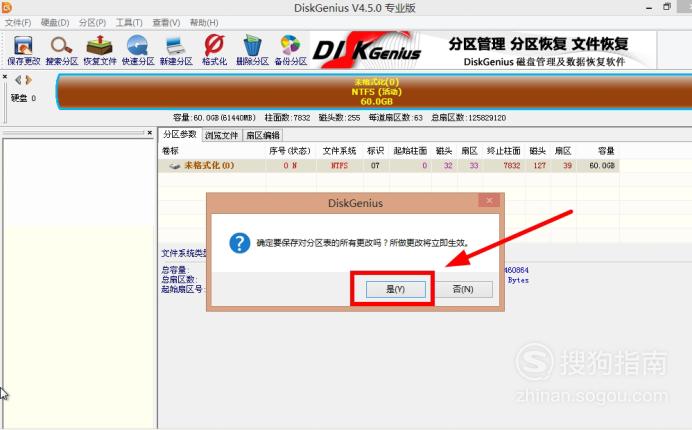Launch the 恢复文件 recover files tool
The width and height of the screenshot is (692, 430).
point(100,50)
